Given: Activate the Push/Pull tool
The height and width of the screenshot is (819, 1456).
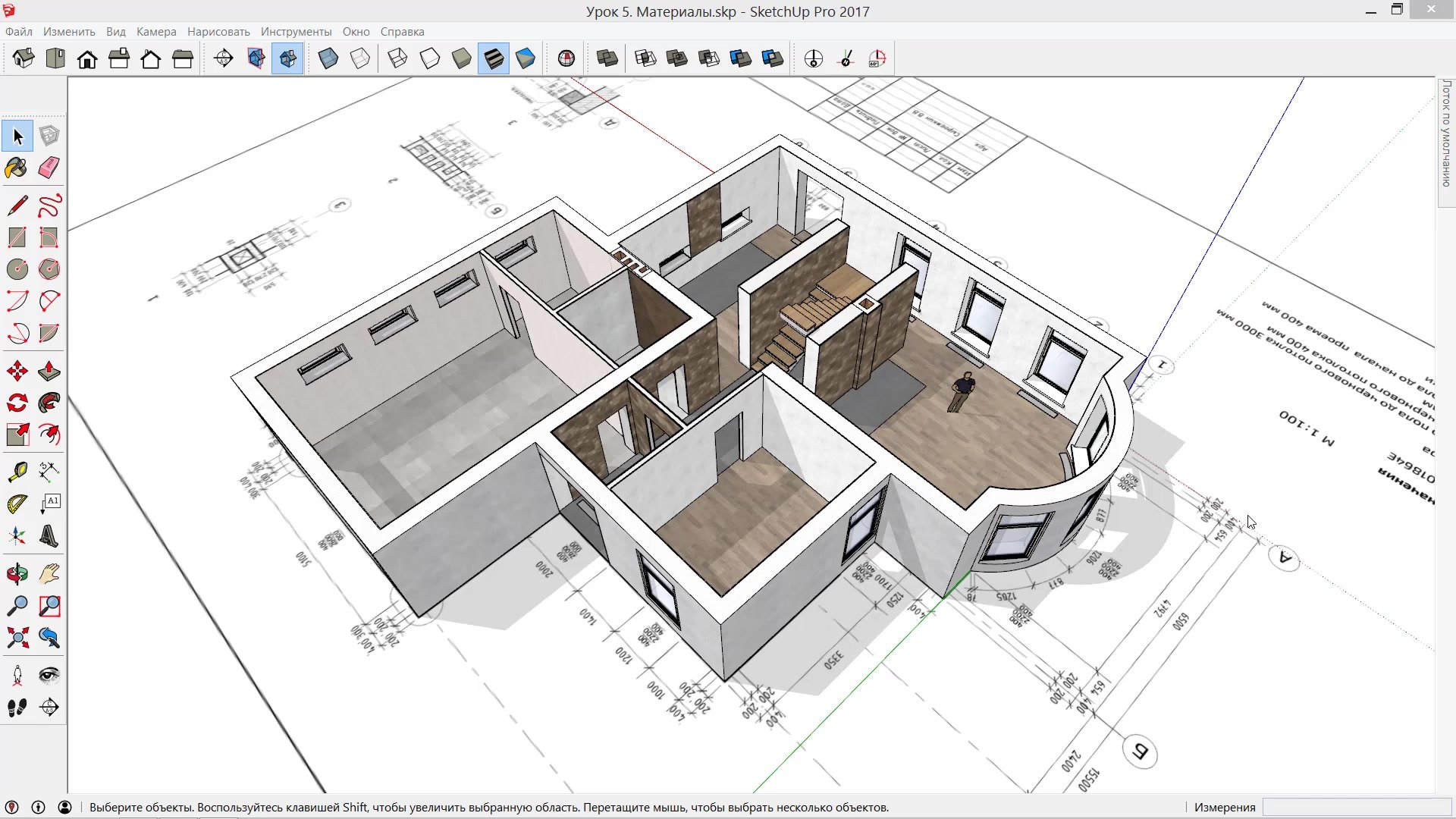Looking at the screenshot, I should [x=49, y=371].
